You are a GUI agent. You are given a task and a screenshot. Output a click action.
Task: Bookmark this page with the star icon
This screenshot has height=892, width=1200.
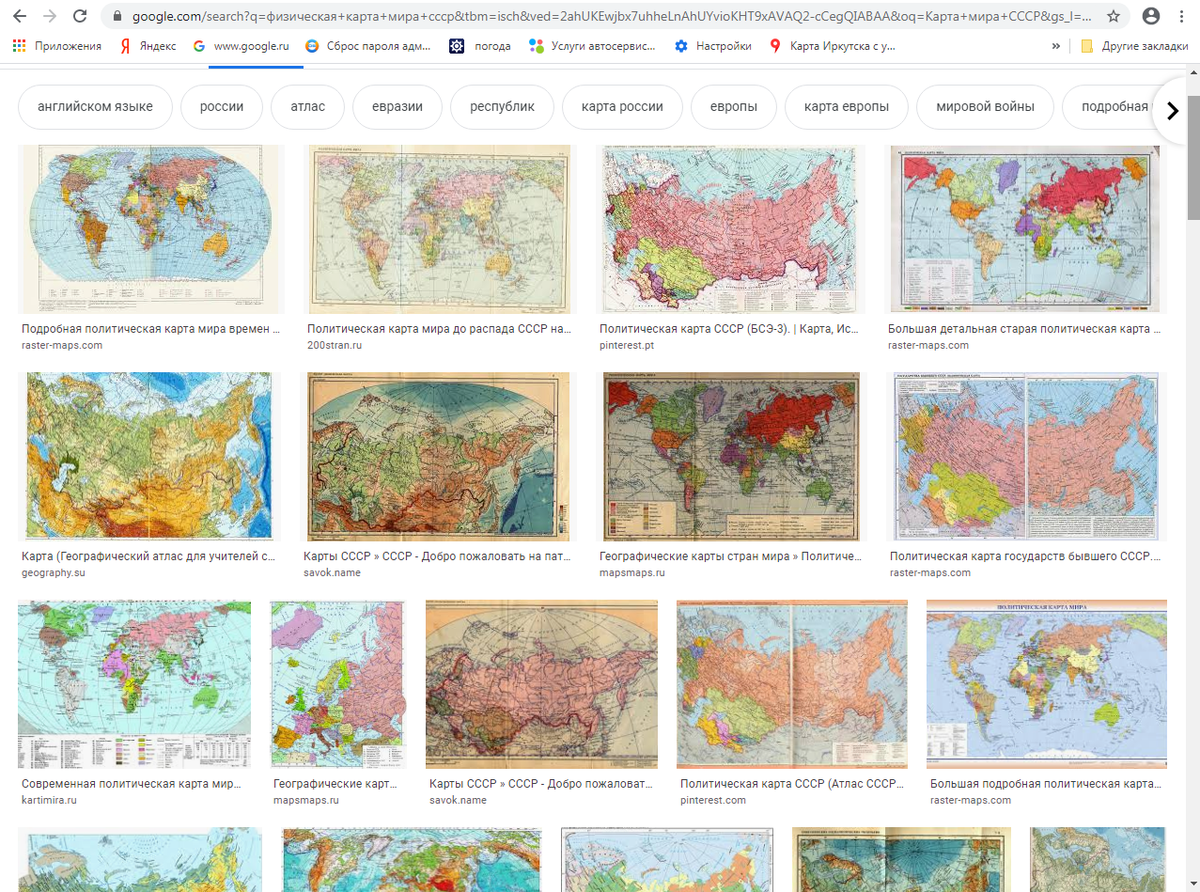pos(1113,16)
